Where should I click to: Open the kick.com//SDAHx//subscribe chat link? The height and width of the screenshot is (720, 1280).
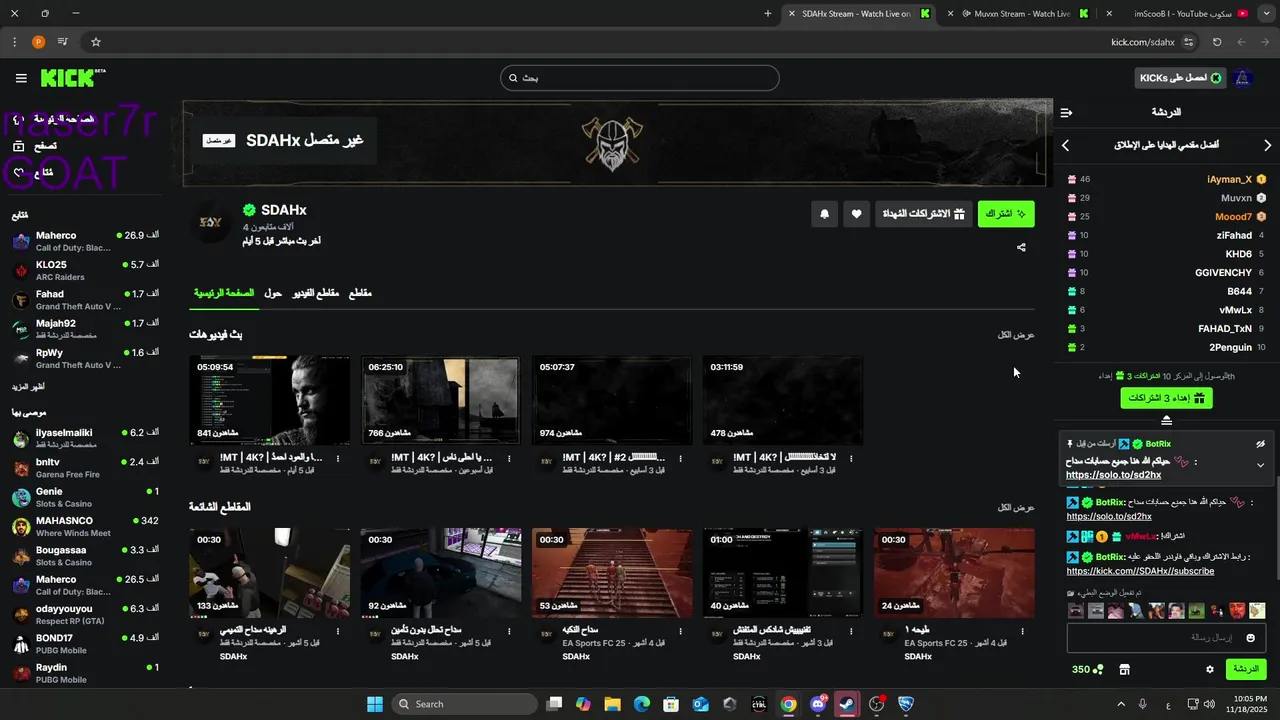(1140, 571)
